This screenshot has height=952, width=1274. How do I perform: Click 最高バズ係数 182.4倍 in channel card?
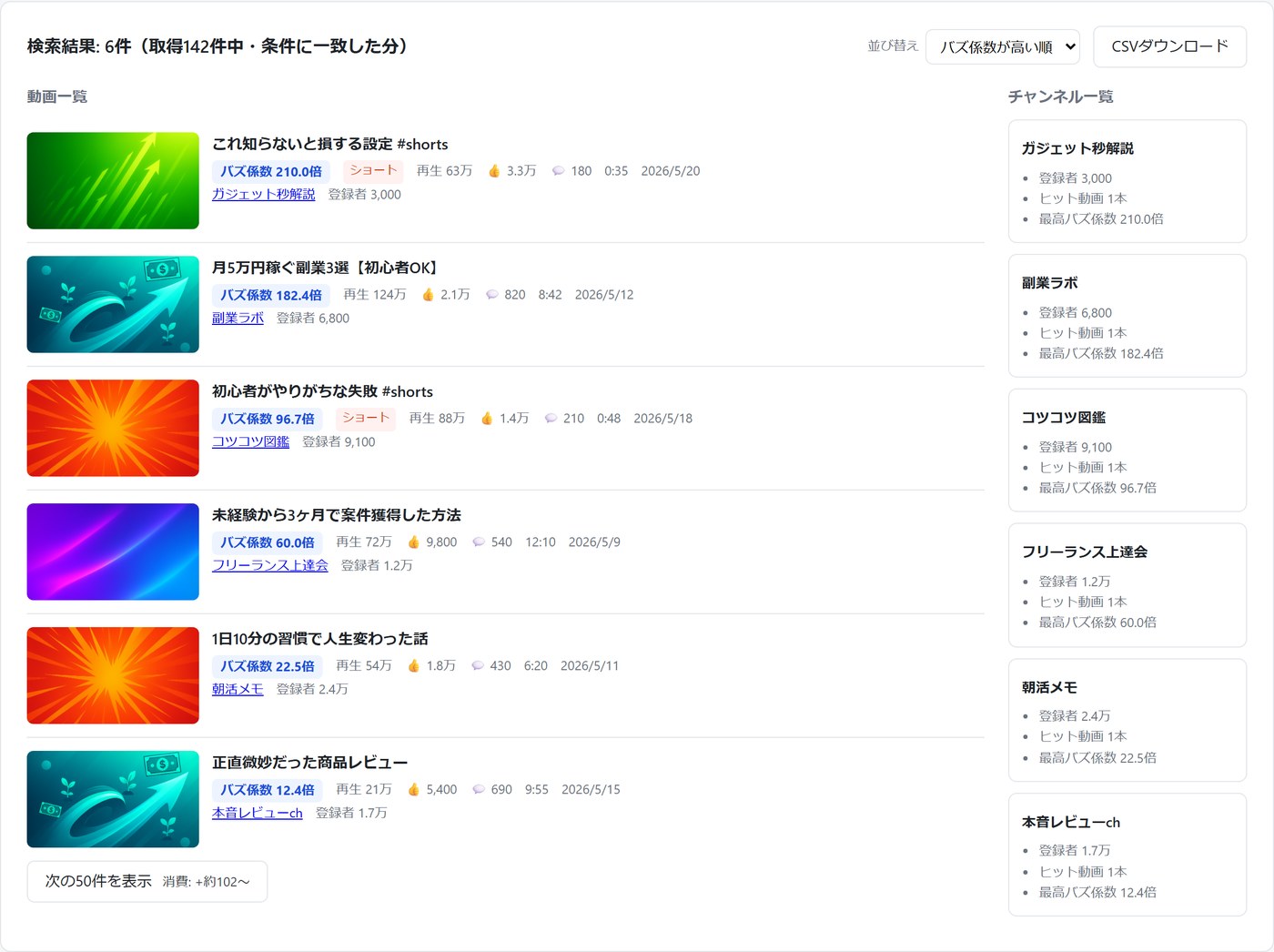click(x=1101, y=353)
